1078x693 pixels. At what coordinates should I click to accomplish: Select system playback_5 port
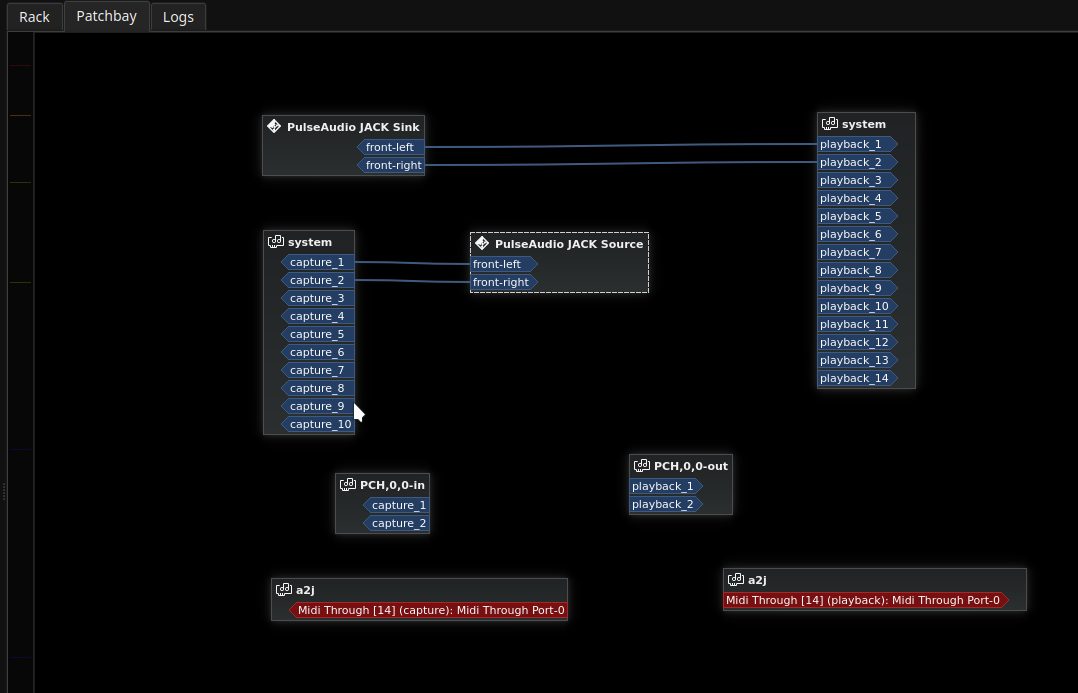coord(857,216)
